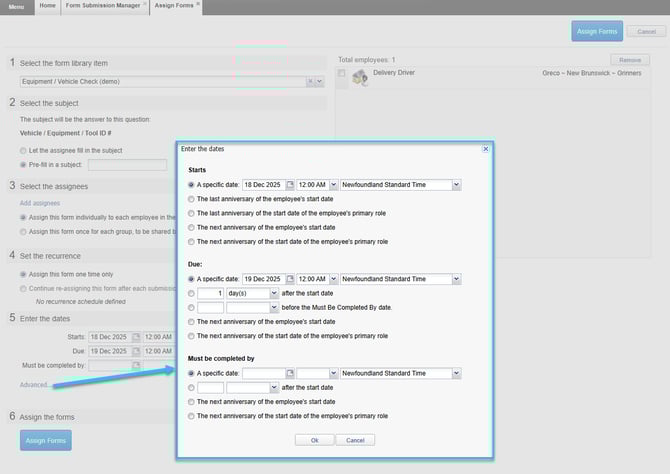Open Must be completed by time zone dropdown
This screenshot has width=670, height=474.
pos(456,373)
